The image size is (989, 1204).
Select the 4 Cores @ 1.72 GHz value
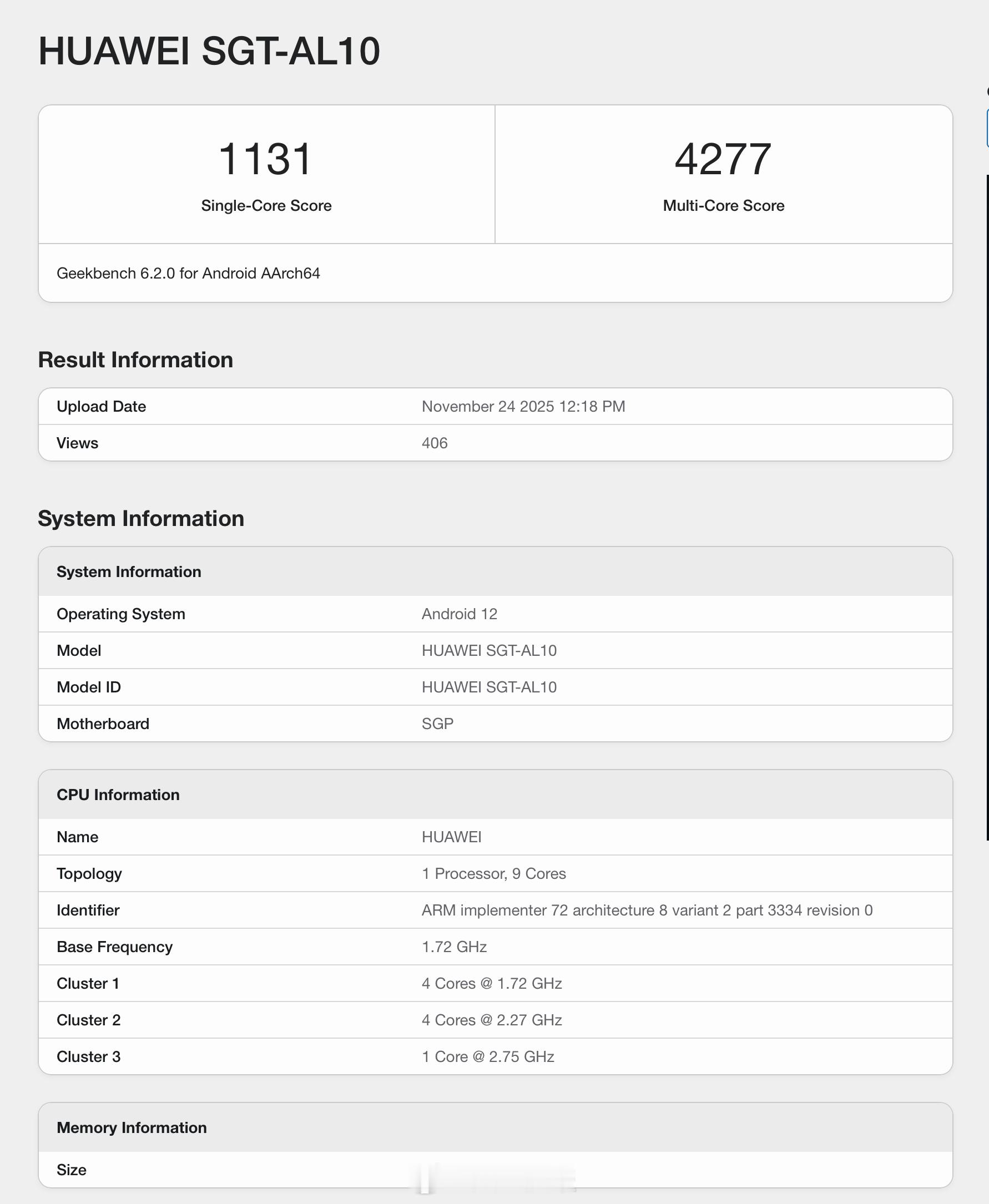click(x=492, y=984)
